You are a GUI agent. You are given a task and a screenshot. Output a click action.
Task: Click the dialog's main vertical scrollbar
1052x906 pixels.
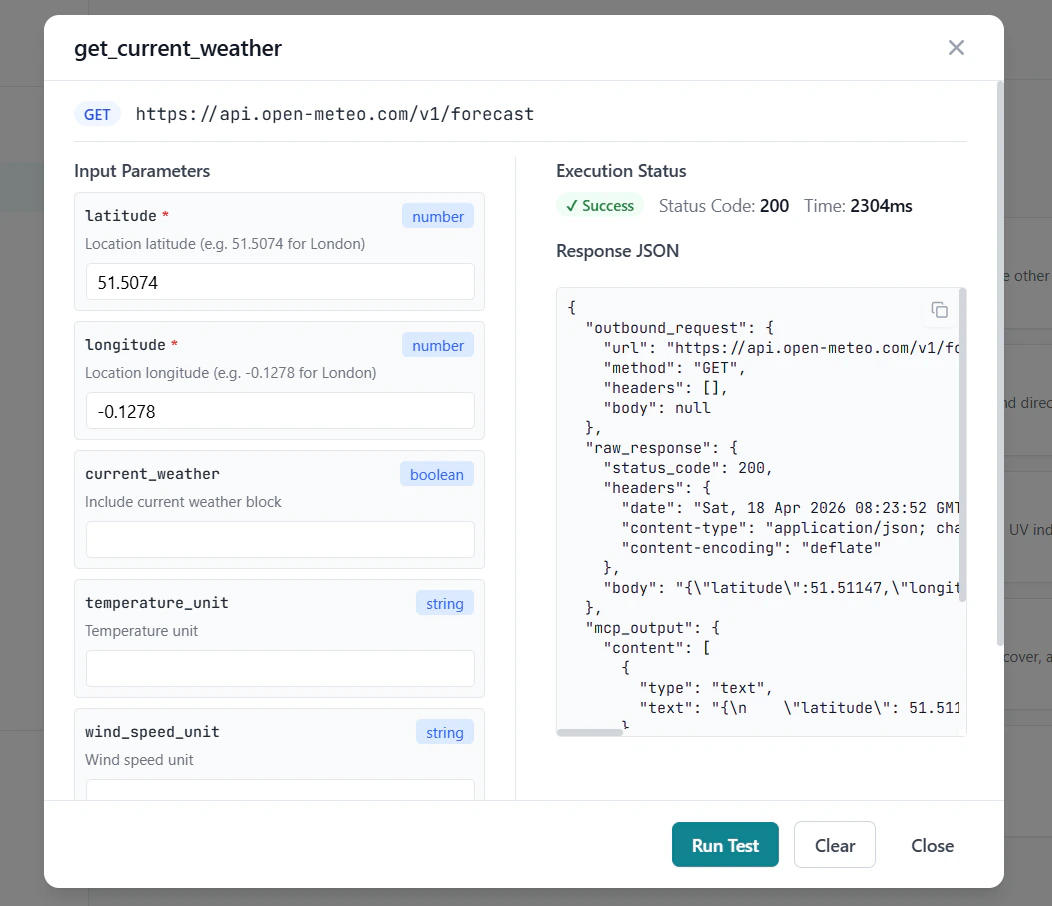[1000, 362]
